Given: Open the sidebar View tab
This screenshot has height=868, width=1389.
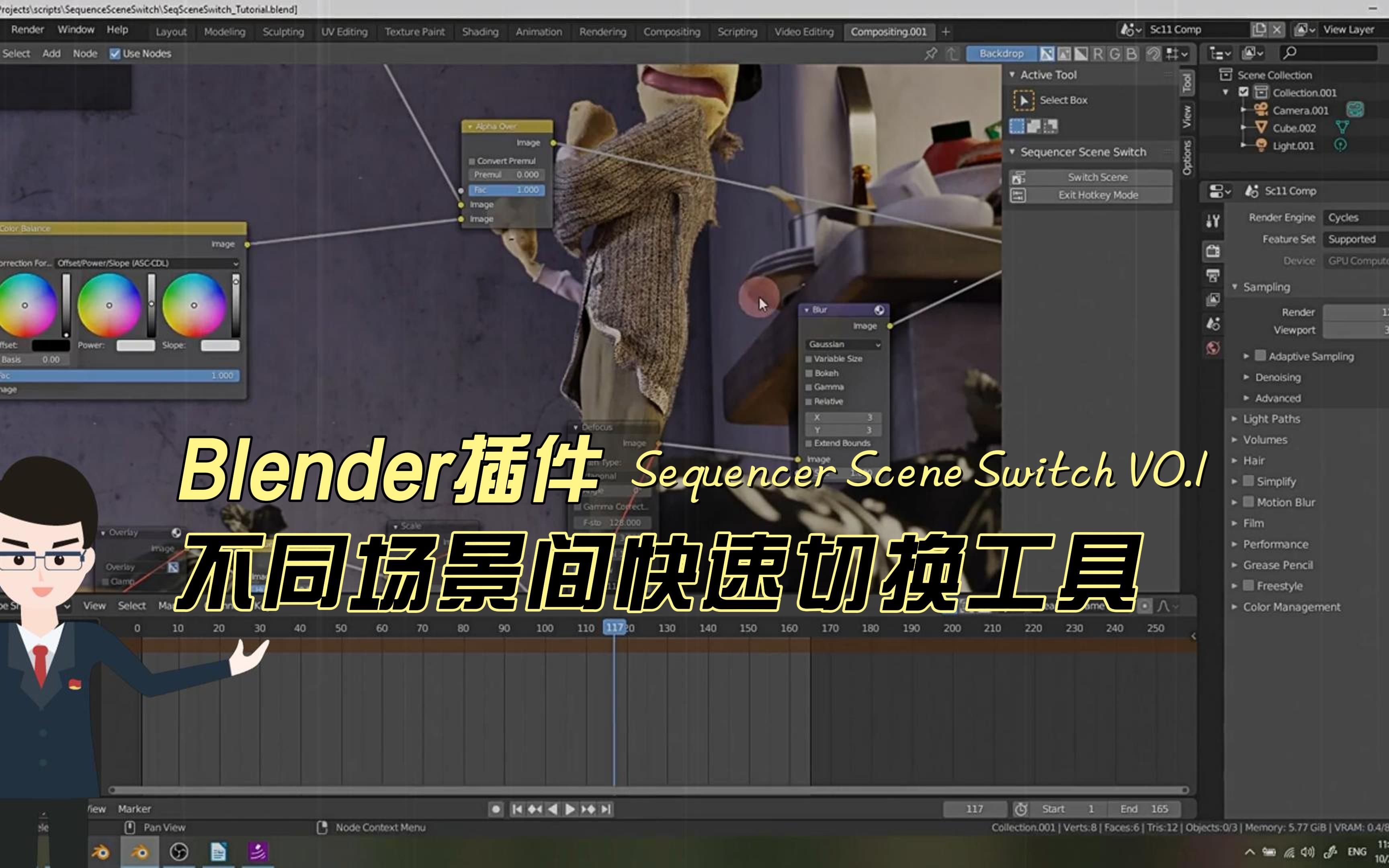Looking at the screenshot, I should pyautogui.click(x=1187, y=117).
